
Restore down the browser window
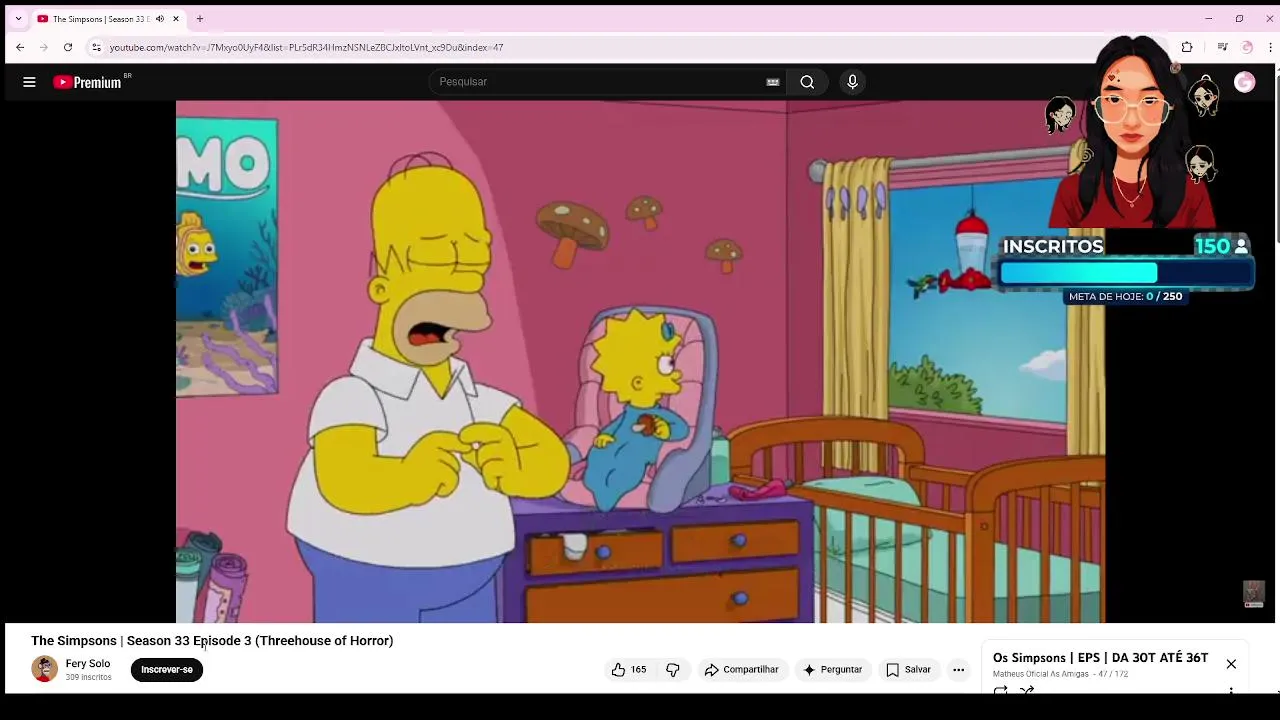(1239, 19)
